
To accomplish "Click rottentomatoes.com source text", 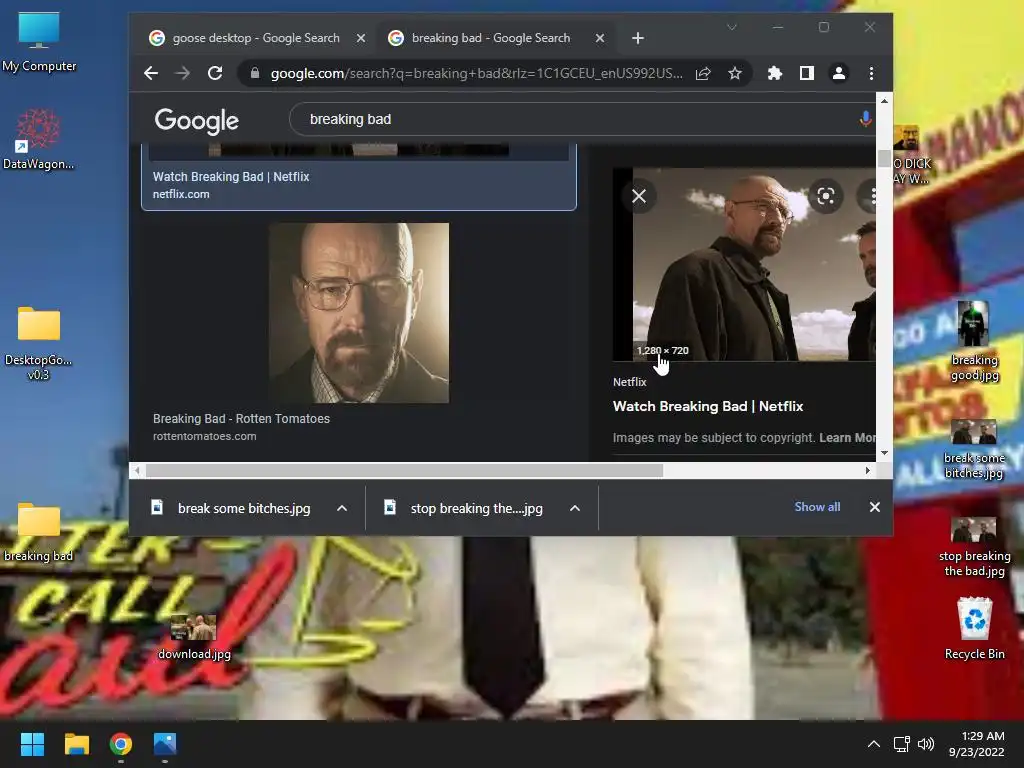I will (x=204, y=436).
